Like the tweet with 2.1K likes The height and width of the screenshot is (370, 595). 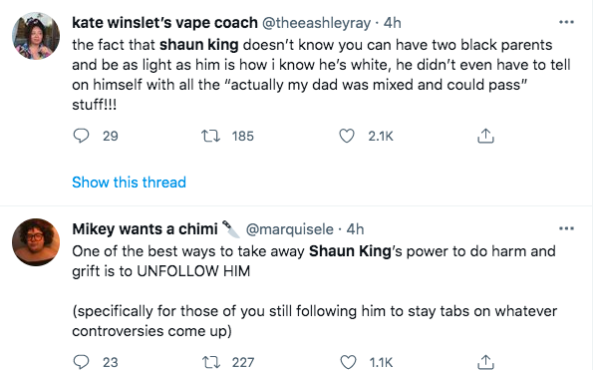click(x=346, y=136)
